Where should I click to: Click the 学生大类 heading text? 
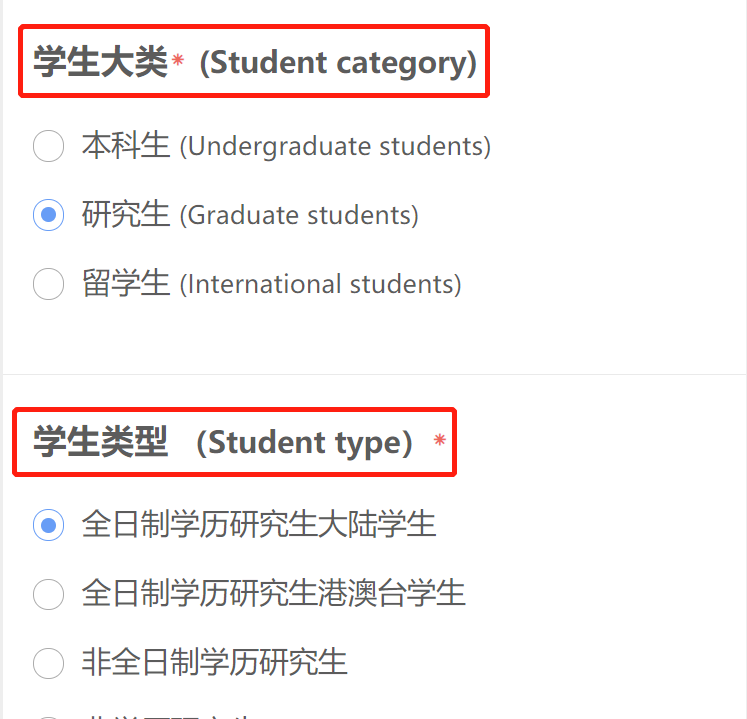click(100, 62)
